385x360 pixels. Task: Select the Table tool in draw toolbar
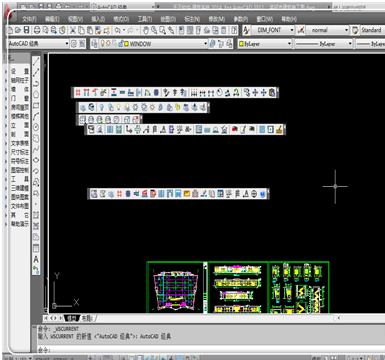pyautogui.click(x=36, y=248)
